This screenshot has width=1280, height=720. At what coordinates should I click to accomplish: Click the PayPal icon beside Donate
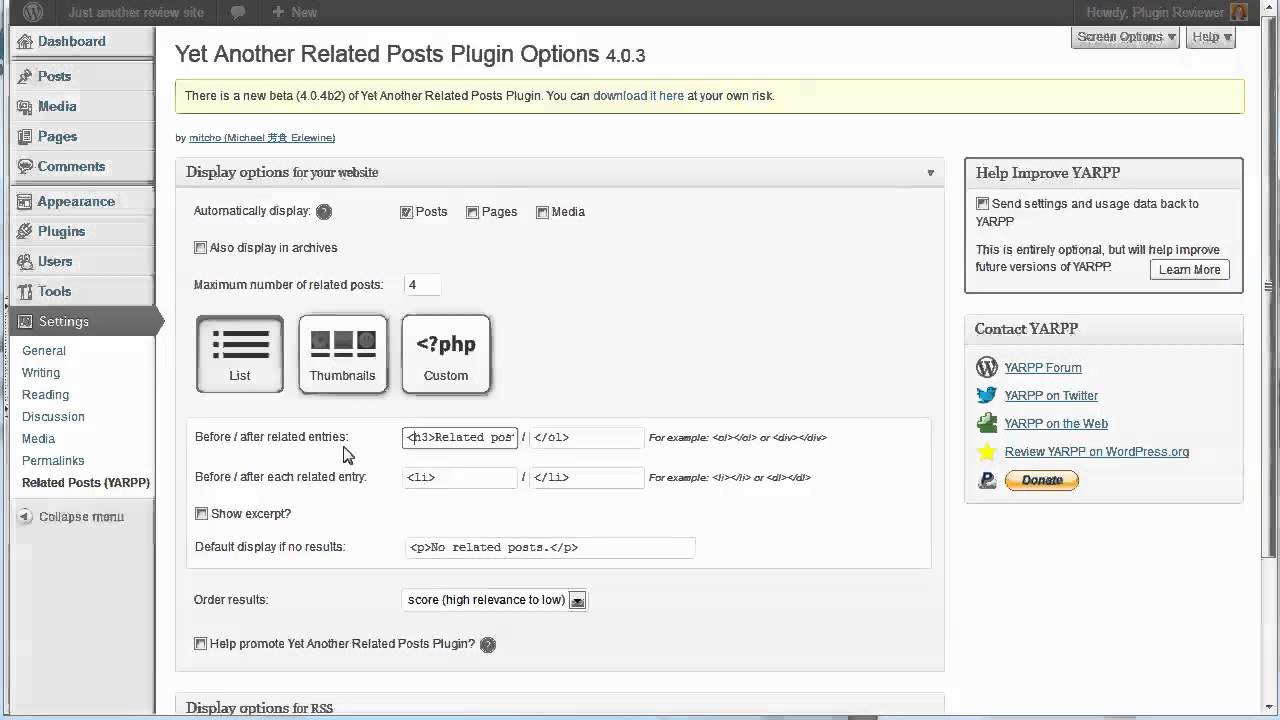[x=987, y=480]
